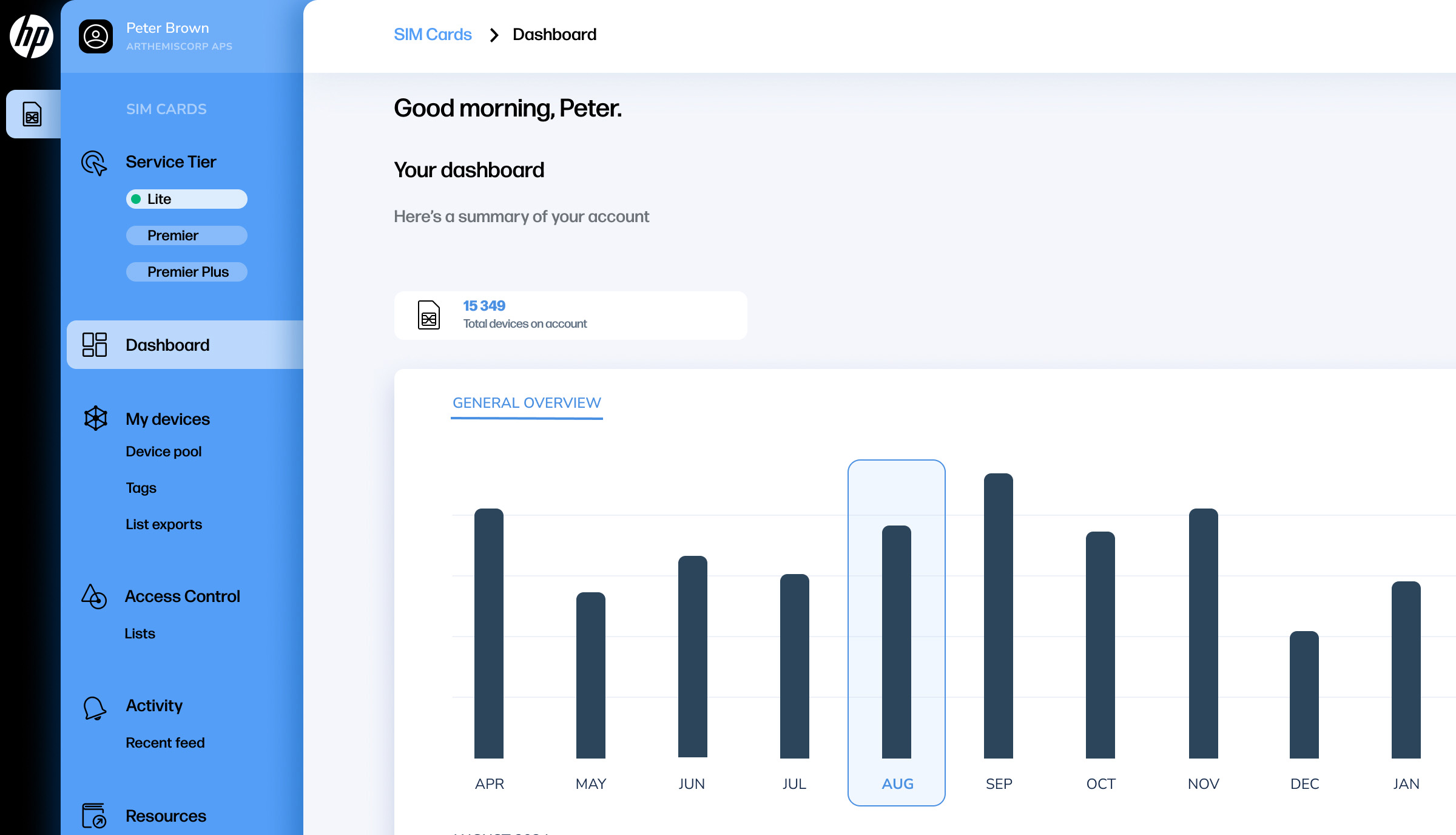Expand the Access Control section heading
This screenshot has height=835, width=1456.
click(182, 597)
